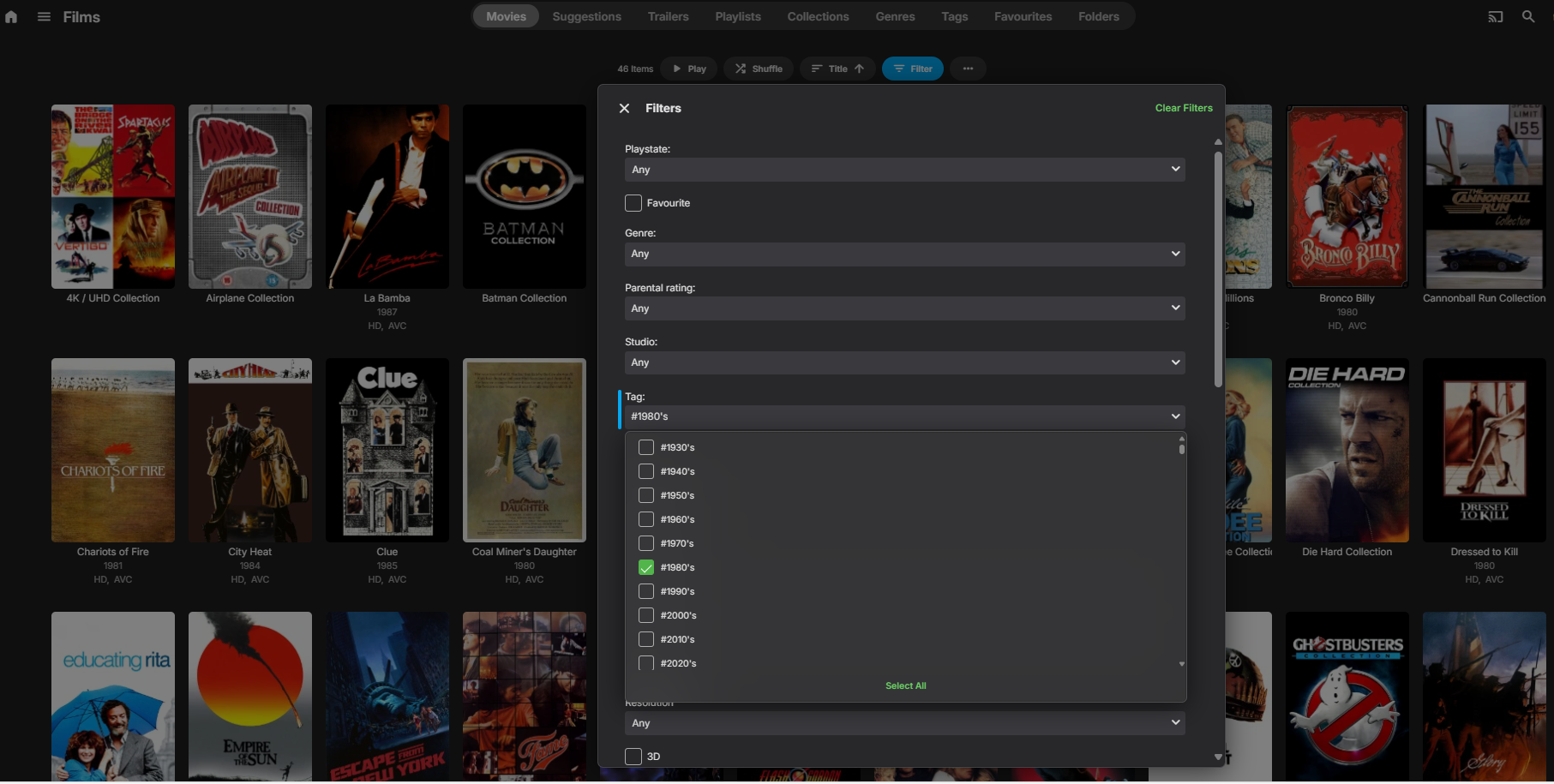The width and height of the screenshot is (1554, 784).
Task: Click the Films page title
Action: coord(81,17)
